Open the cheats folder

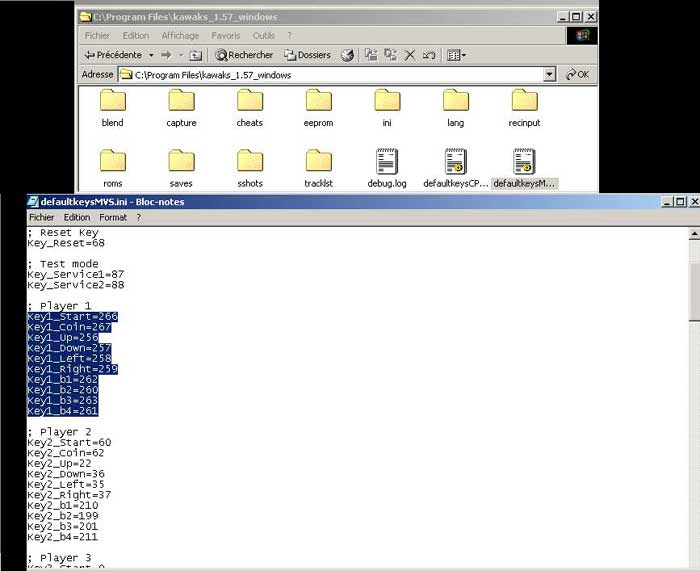click(250, 101)
